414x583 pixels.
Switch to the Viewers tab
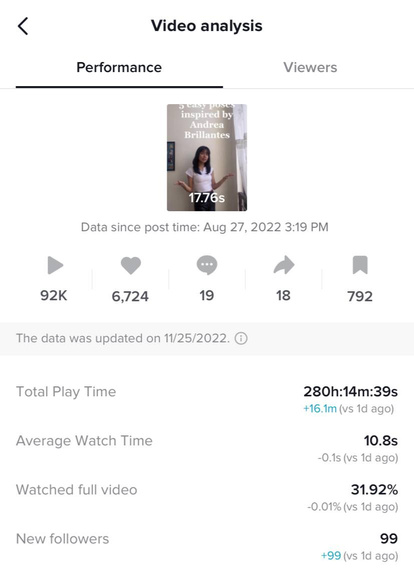[310, 67]
